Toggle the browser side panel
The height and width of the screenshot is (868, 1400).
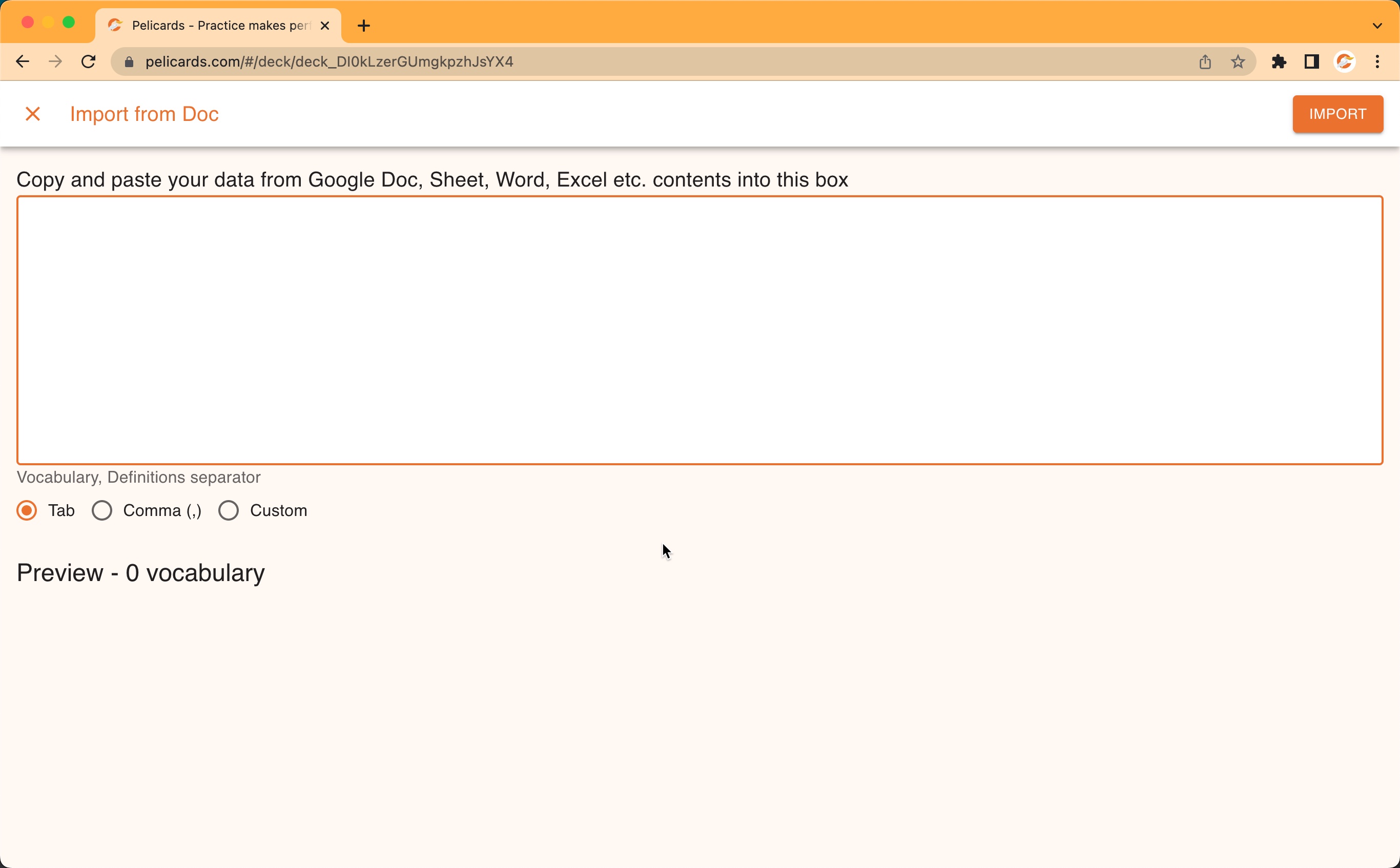pyautogui.click(x=1311, y=62)
